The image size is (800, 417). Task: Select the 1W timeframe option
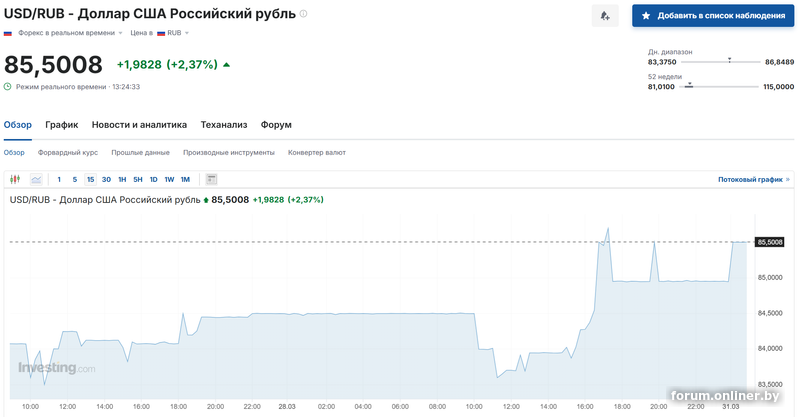tap(169, 179)
